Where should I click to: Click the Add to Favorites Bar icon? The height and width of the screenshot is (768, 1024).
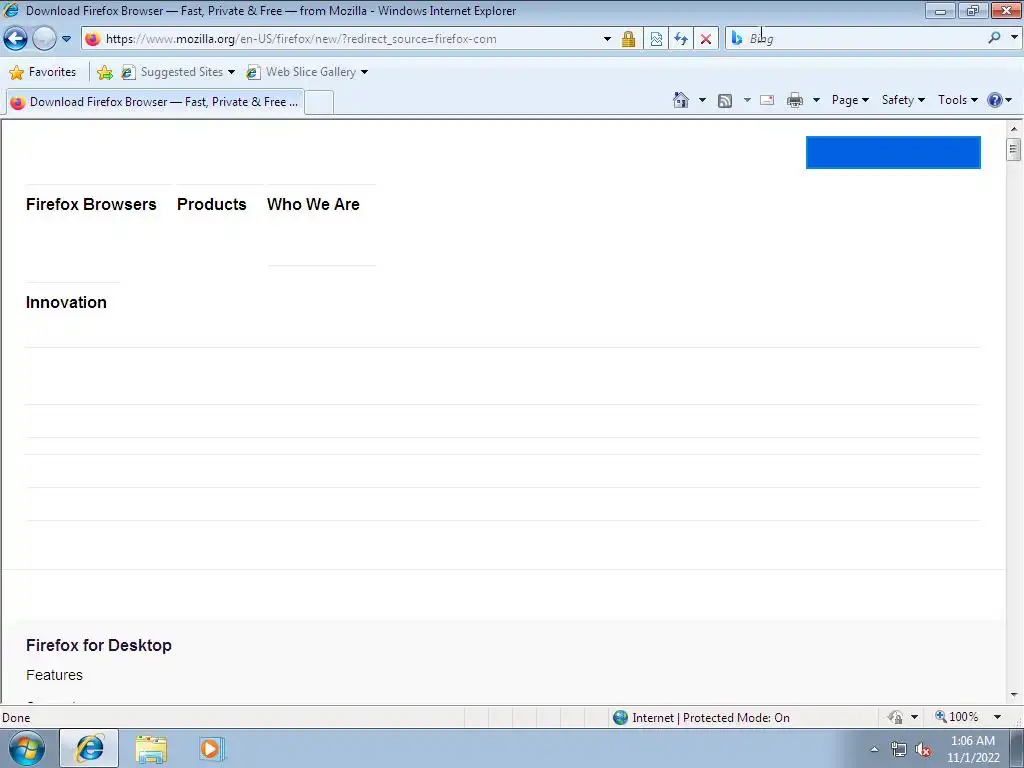(104, 72)
